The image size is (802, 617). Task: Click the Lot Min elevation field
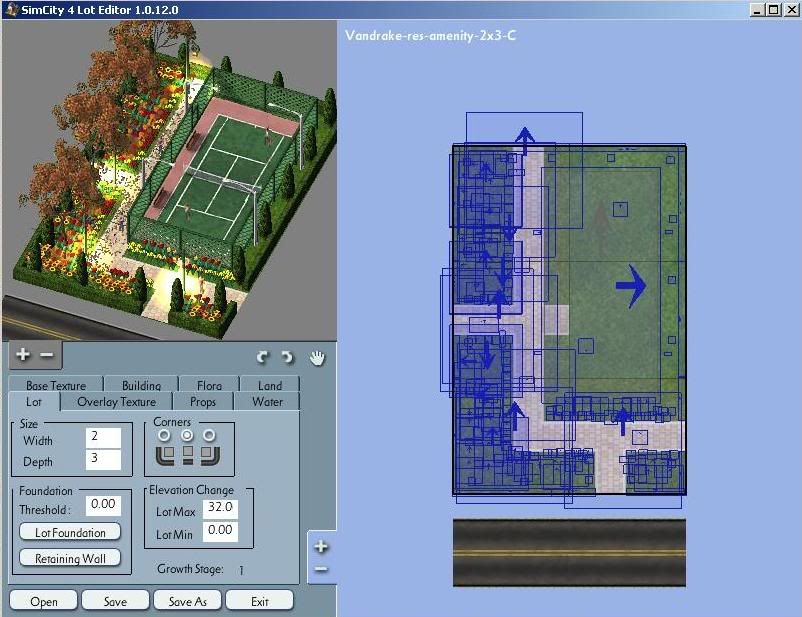coord(220,532)
